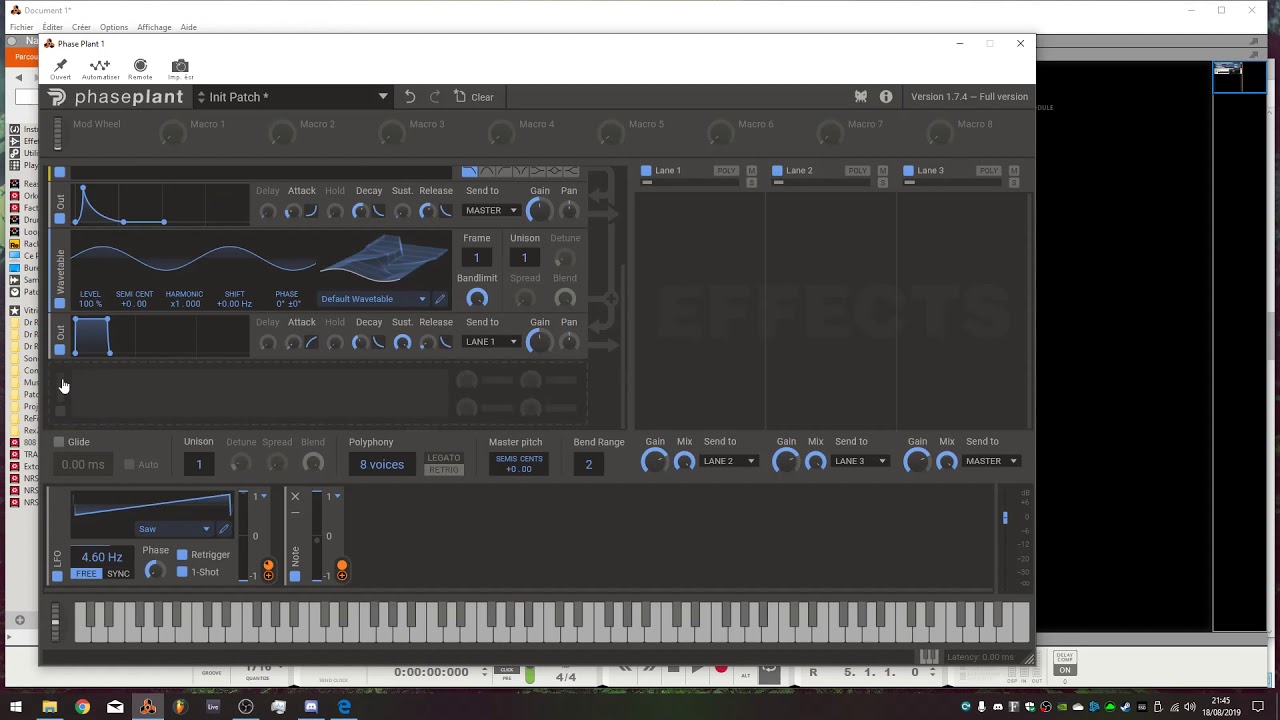Viewport: 1280px width, 720px height.
Task: Toggle the LFO 1-Shot checkbox
Action: coord(182,572)
